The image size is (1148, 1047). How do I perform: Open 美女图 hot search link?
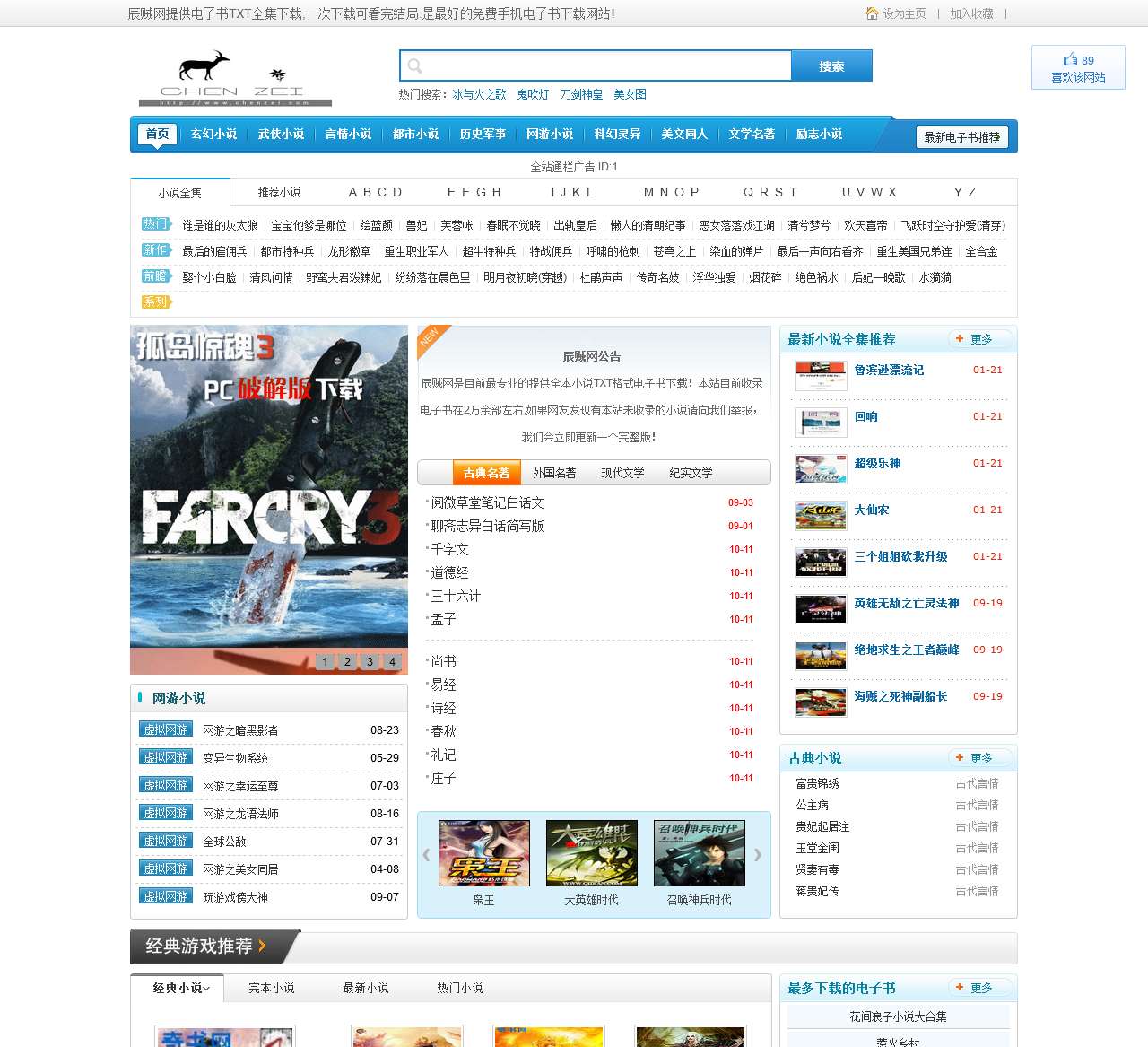[x=630, y=94]
